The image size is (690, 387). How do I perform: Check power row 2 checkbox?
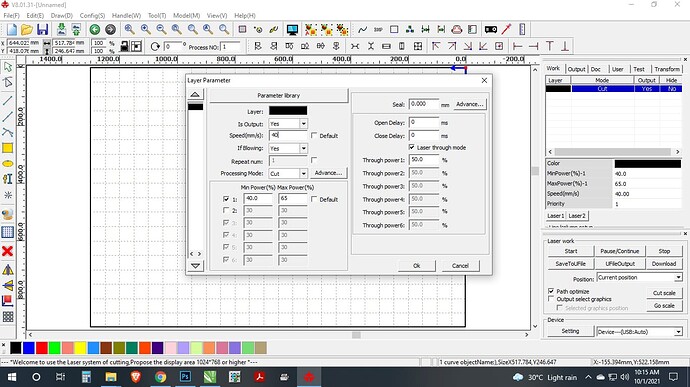[x=226, y=210]
